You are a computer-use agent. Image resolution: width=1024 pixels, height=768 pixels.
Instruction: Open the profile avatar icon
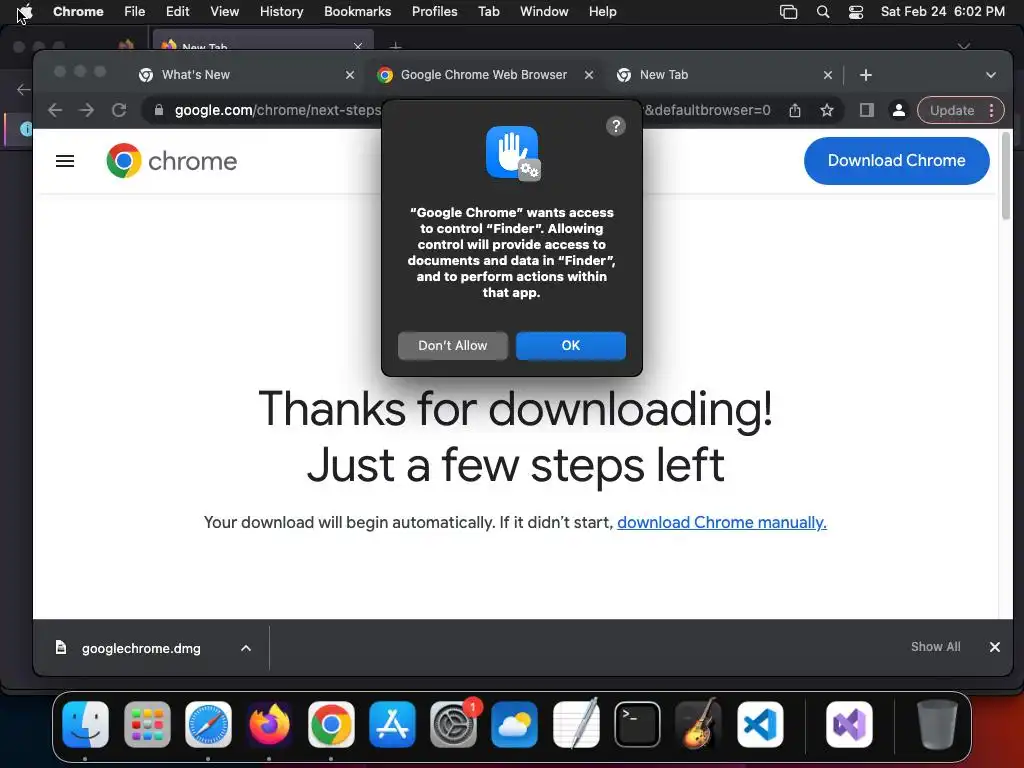[x=899, y=110]
